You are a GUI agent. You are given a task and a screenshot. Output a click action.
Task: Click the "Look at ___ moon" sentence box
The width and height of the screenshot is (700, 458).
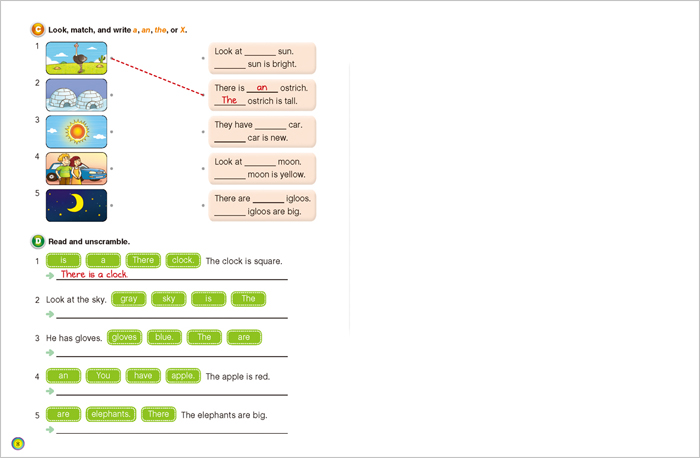click(x=262, y=168)
